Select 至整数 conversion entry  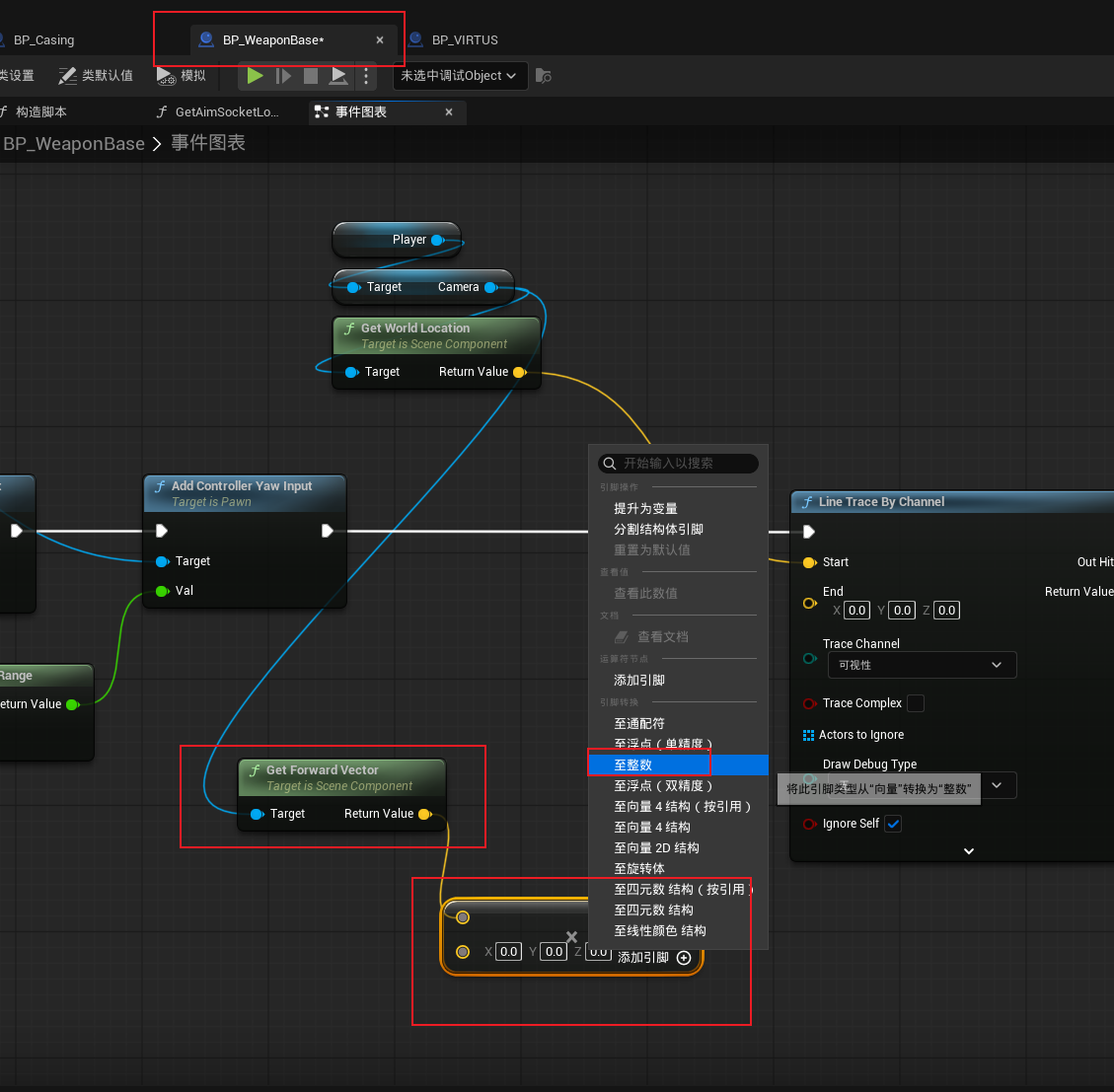(678, 764)
